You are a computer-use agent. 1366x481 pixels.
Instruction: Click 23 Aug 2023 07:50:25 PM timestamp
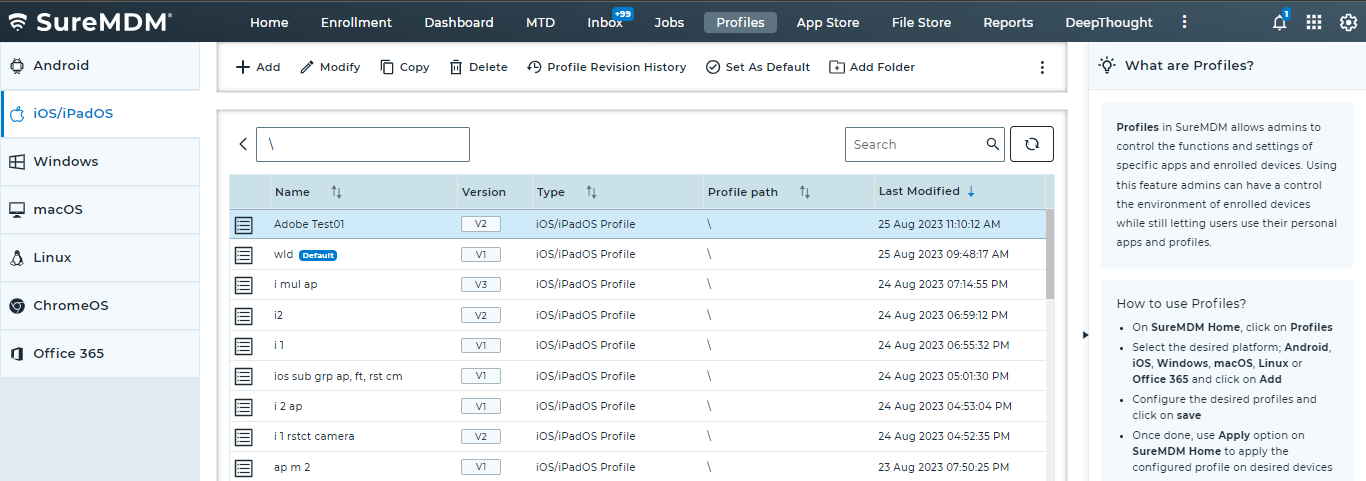point(944,467)
